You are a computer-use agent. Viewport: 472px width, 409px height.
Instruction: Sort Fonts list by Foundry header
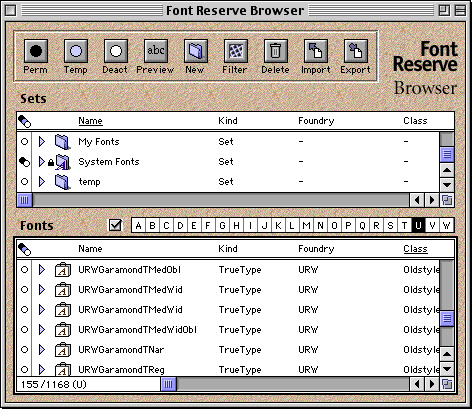316,249
